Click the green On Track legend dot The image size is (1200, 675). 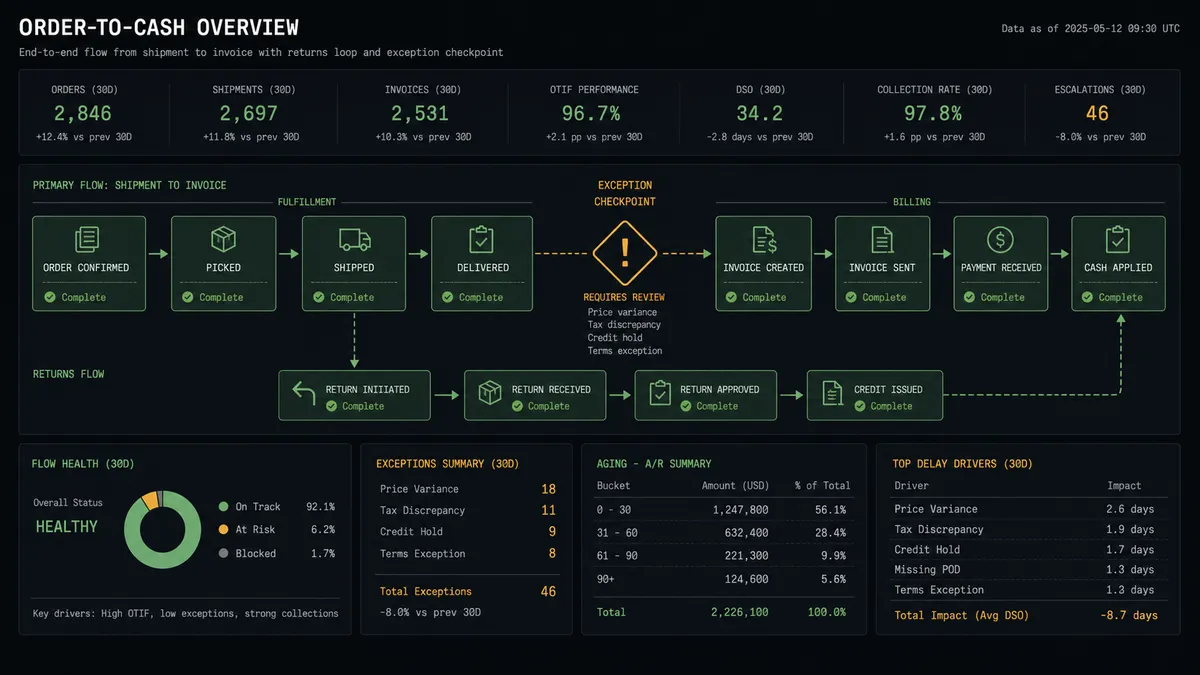pyautogui.click(x=223, y=507)
